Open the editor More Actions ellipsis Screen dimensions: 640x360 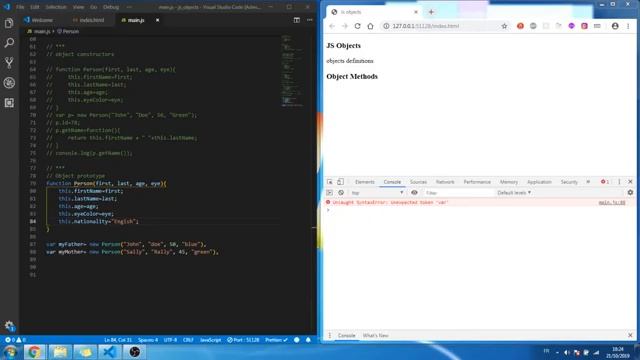click(x=310, y=20)
